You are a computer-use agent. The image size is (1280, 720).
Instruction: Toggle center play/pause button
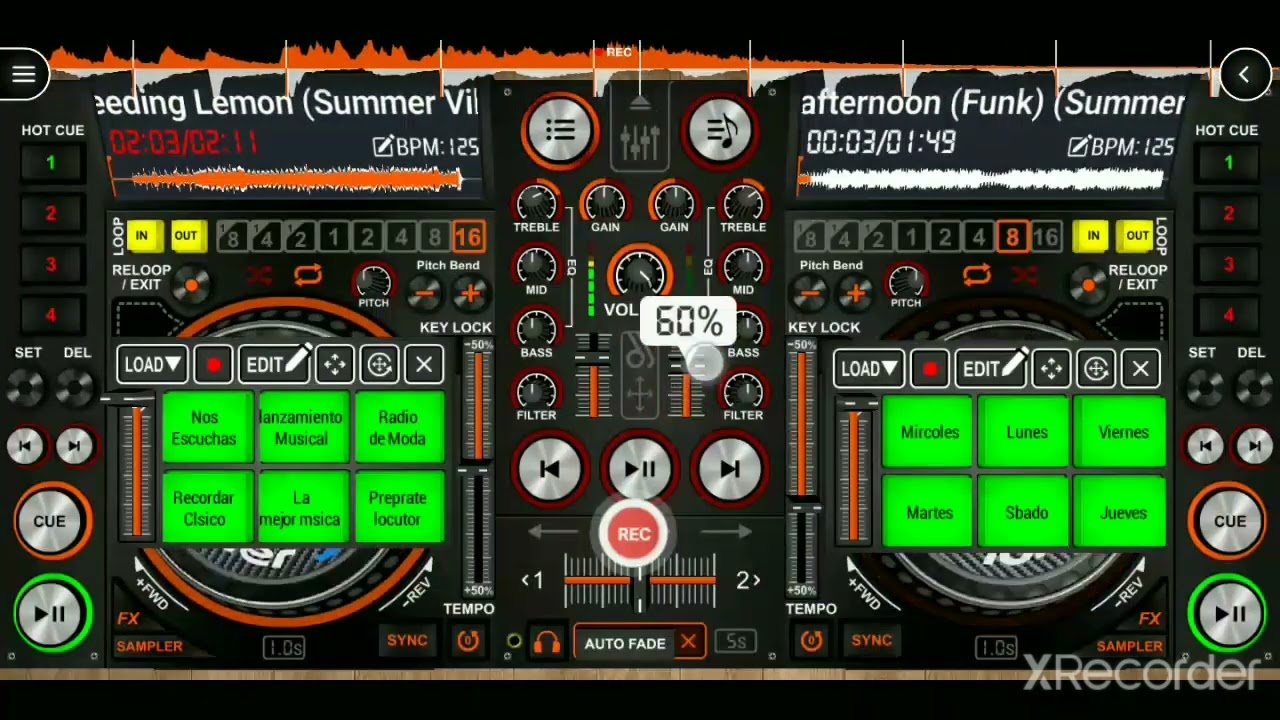640,469
